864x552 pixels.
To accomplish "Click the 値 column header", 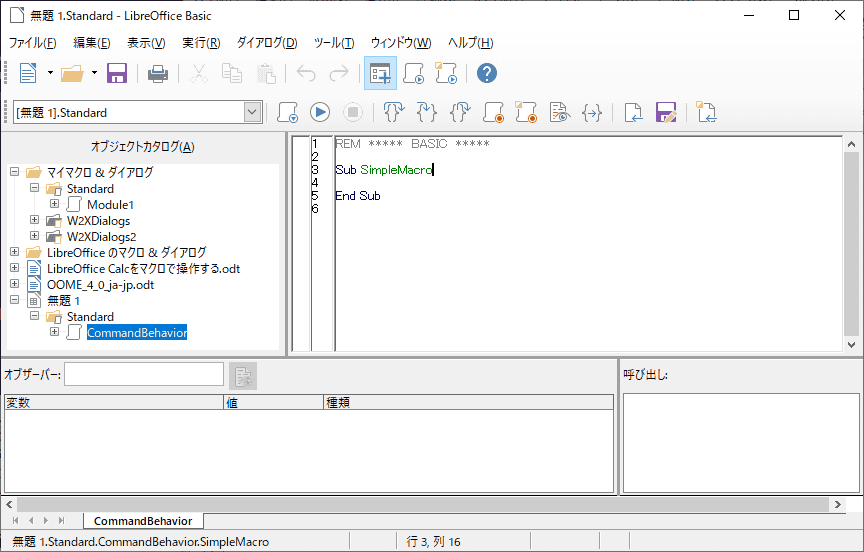I will point(273,402).
